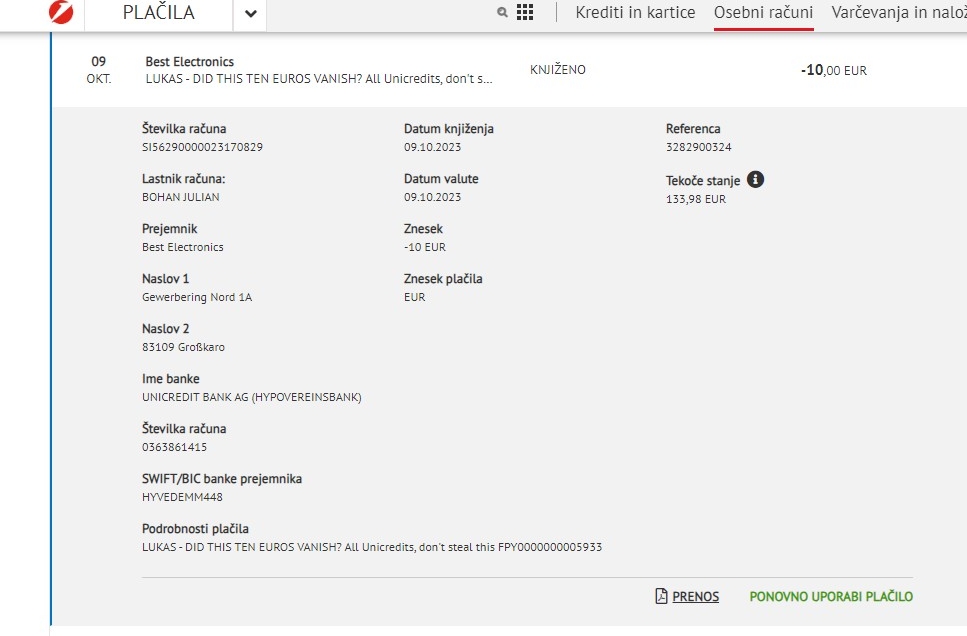Click PONOVNO UPORABI PLAČILO
Screen dimensions: 967x636
tap(831, 597)
